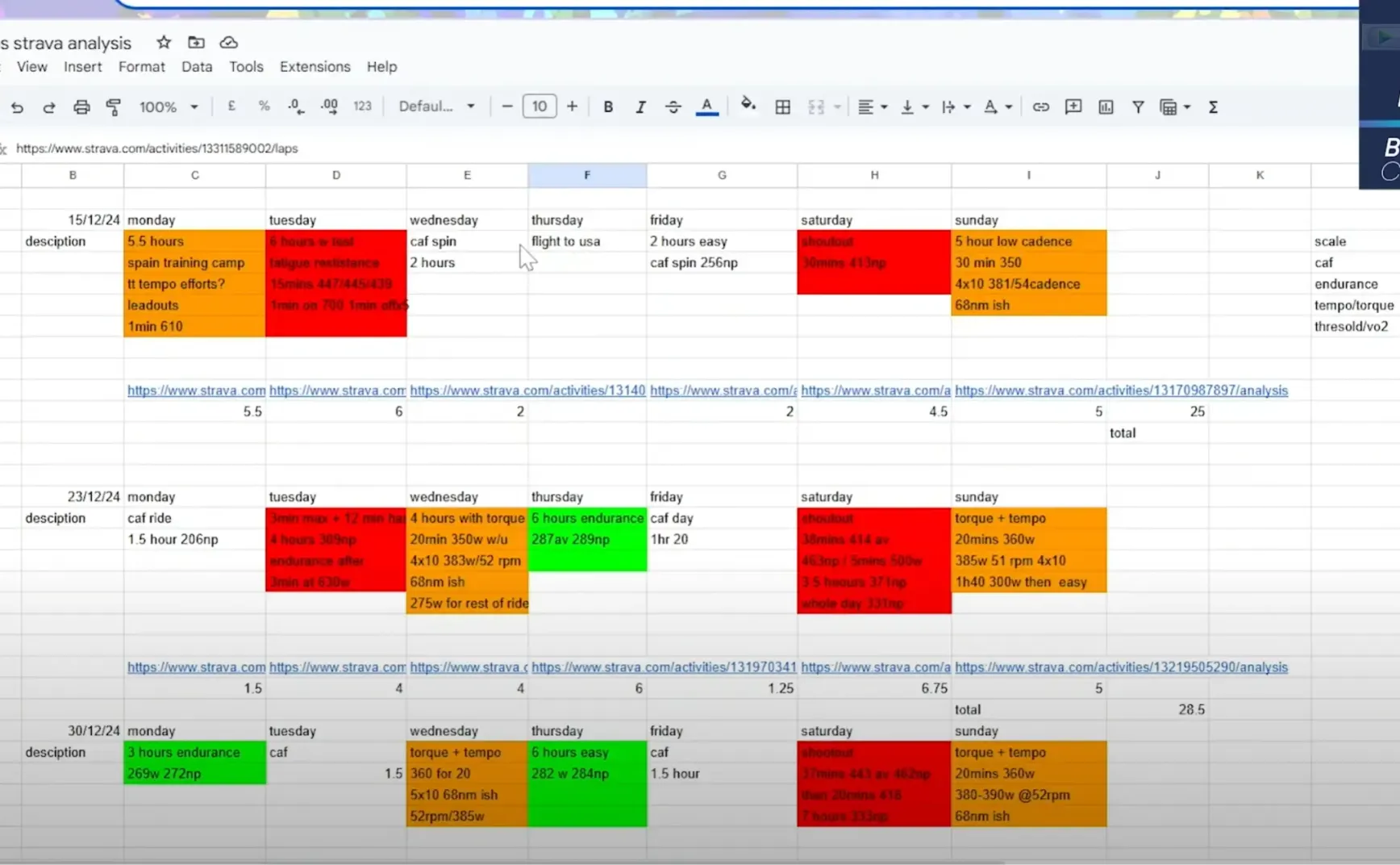Screen dimensions: 1400x865
Task: Open the Format menu
Action: coord(142,67)
